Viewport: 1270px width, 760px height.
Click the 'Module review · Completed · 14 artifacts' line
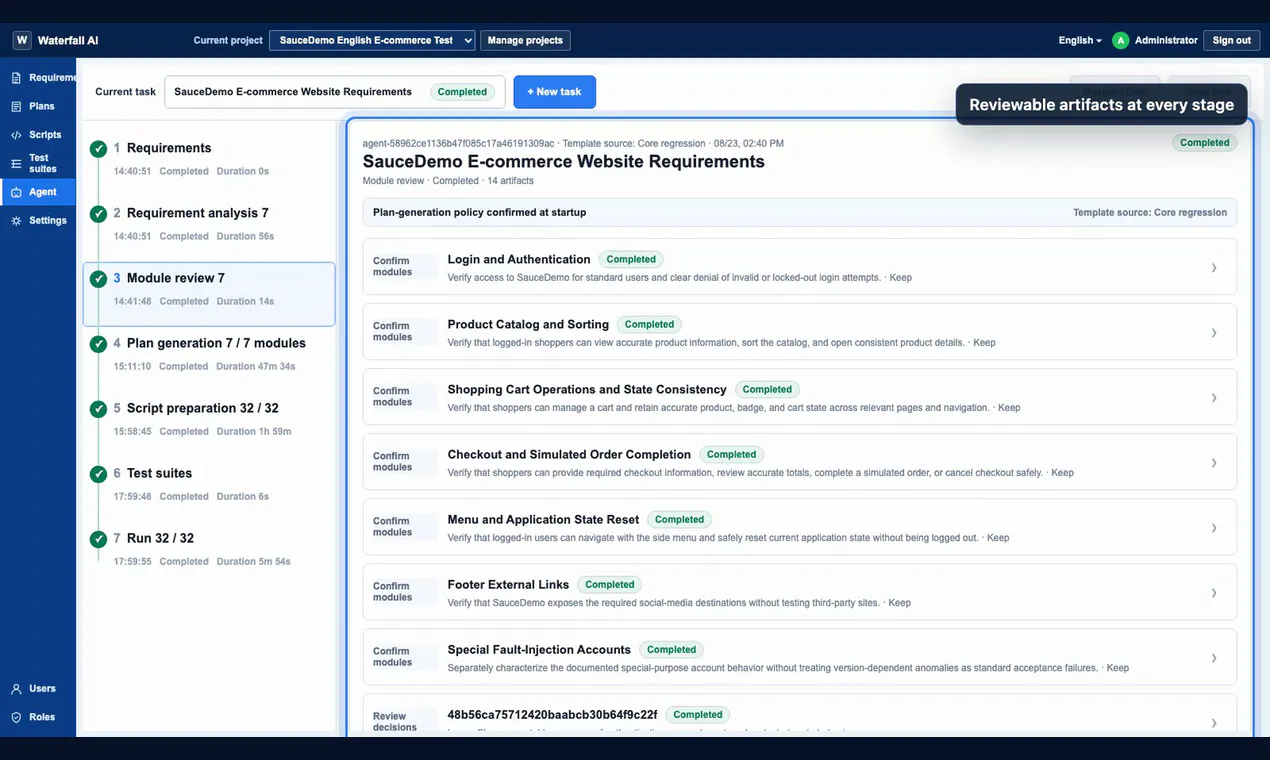tap(448, 181)
